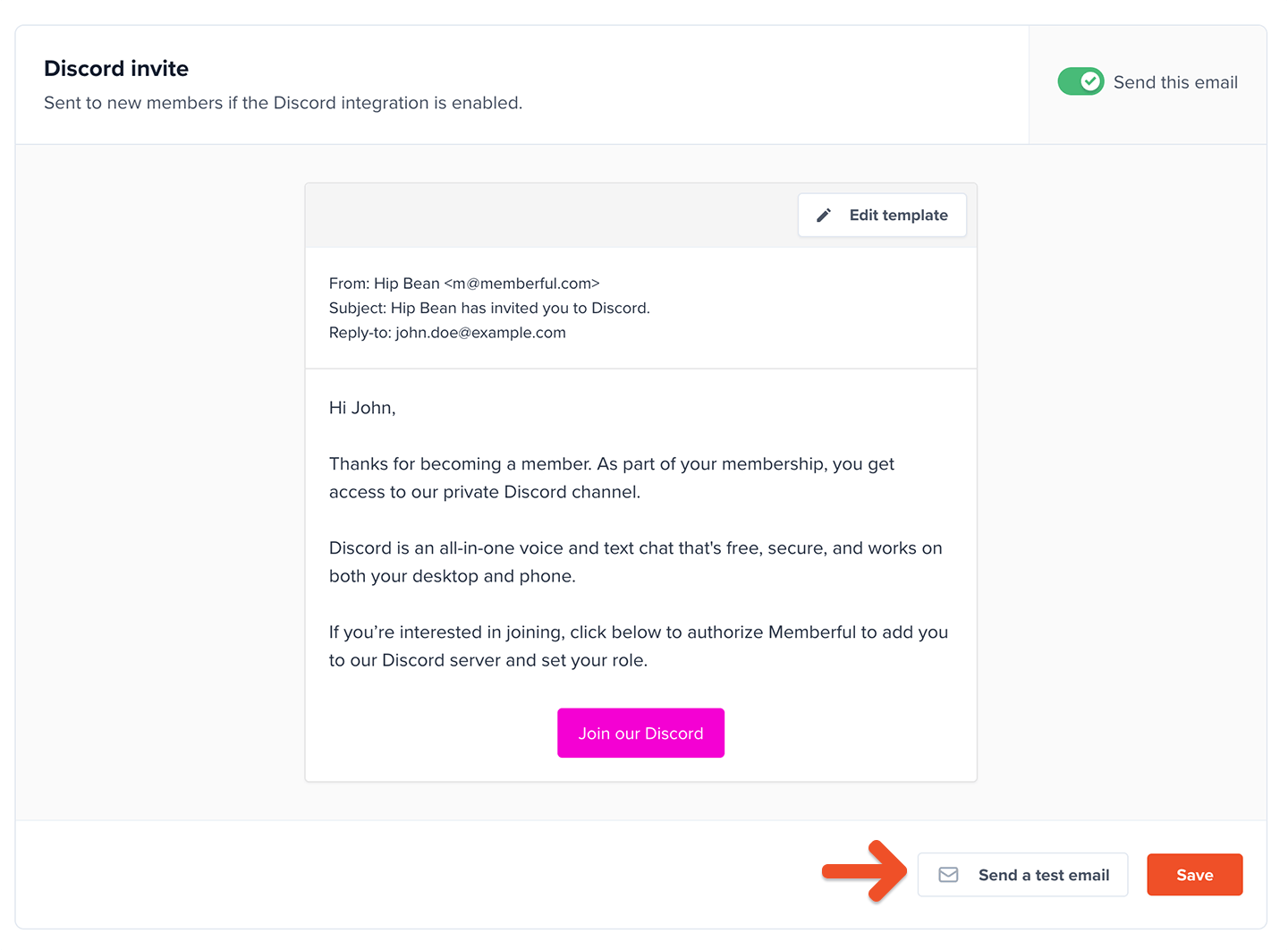The image size is (1288, 950).
Task: Click the red arrow pointing at test email
Action: point(864,871)
